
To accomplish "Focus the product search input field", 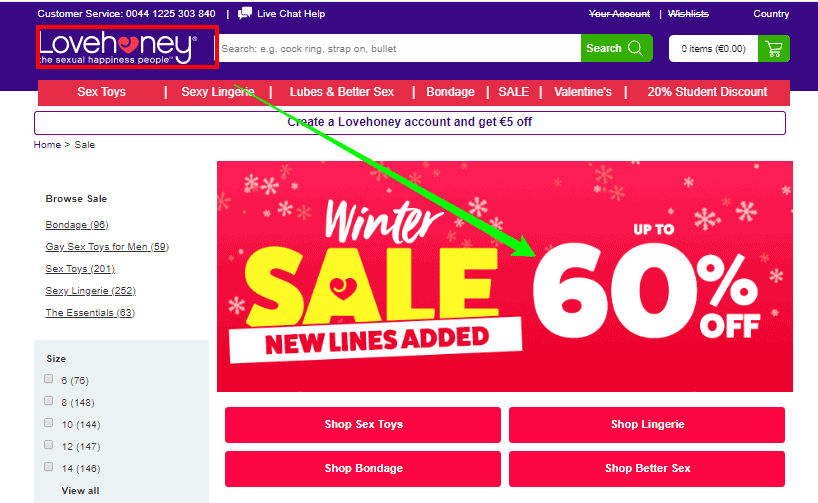I will (x=400, y=48).
